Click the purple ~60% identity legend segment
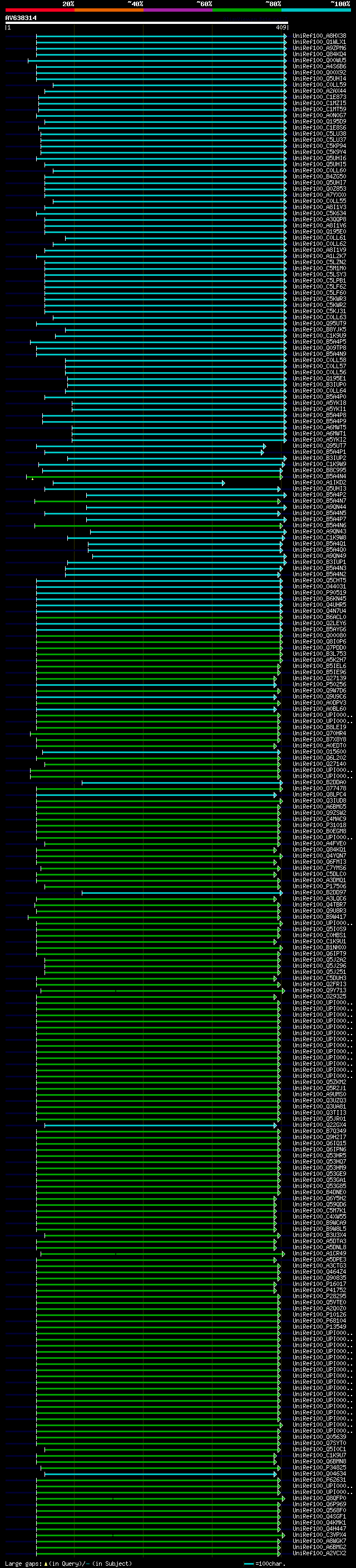 177,10
